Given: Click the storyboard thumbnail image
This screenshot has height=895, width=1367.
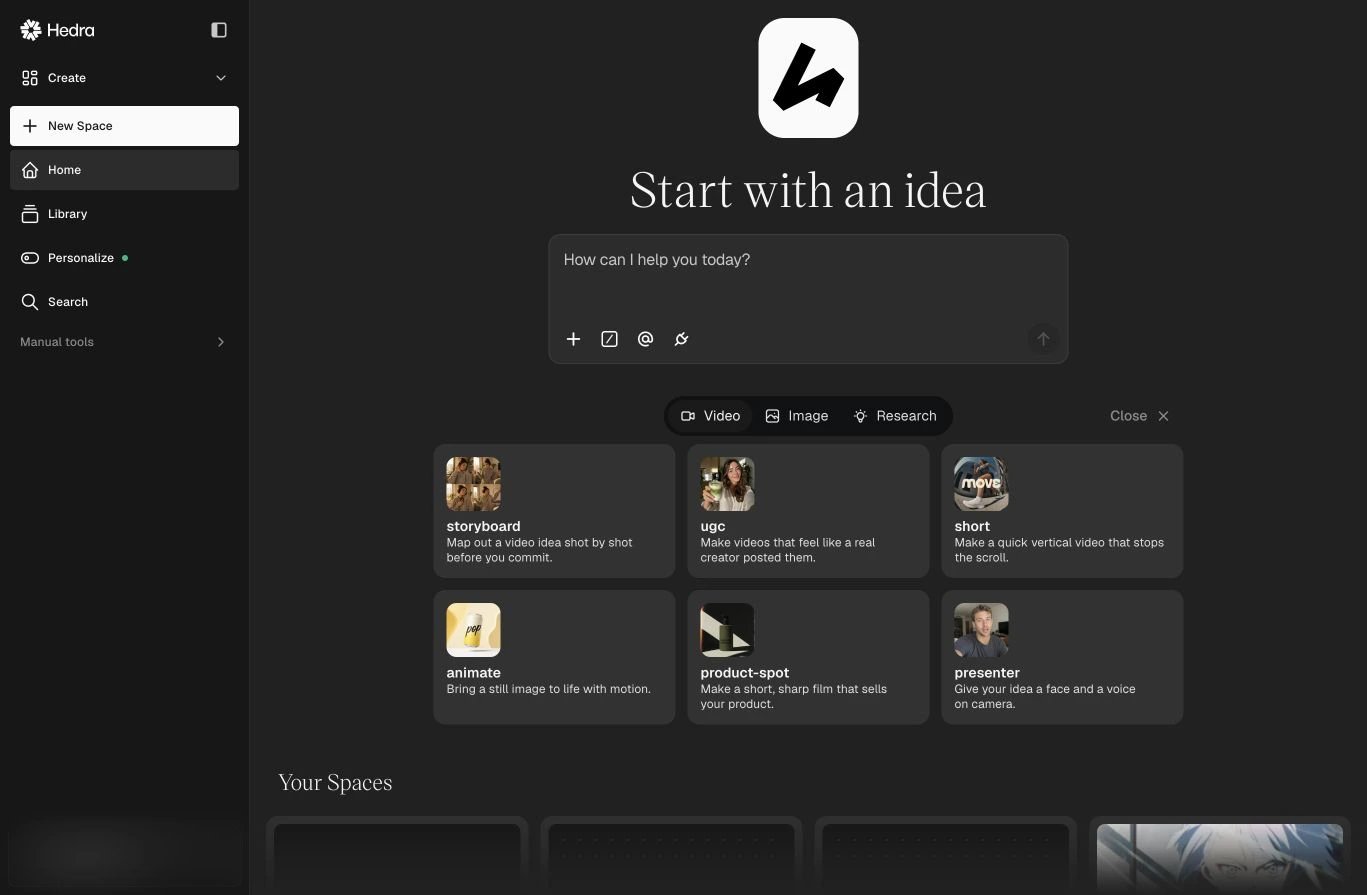Looking at the screenshot, I should (473, 484).
